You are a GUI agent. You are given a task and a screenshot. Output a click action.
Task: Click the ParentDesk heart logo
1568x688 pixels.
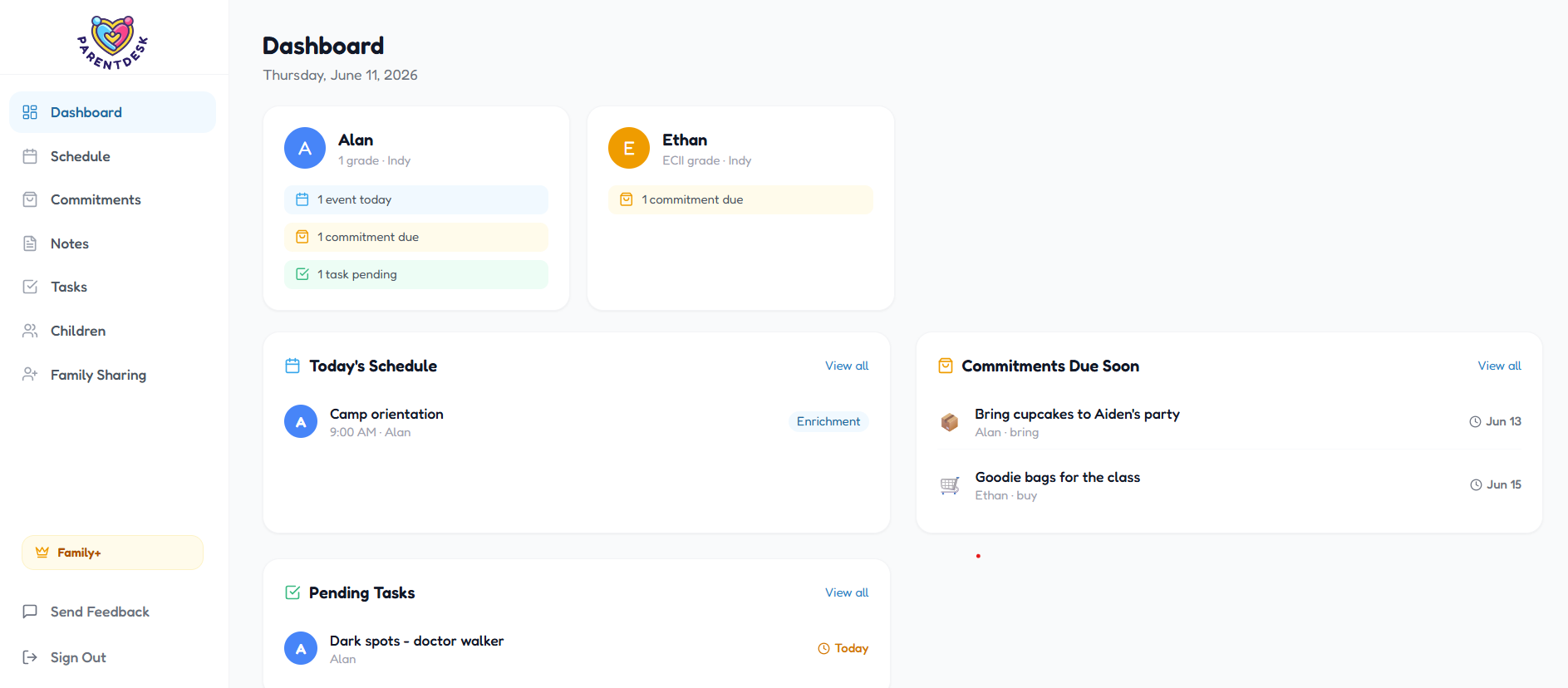[113, 42]
